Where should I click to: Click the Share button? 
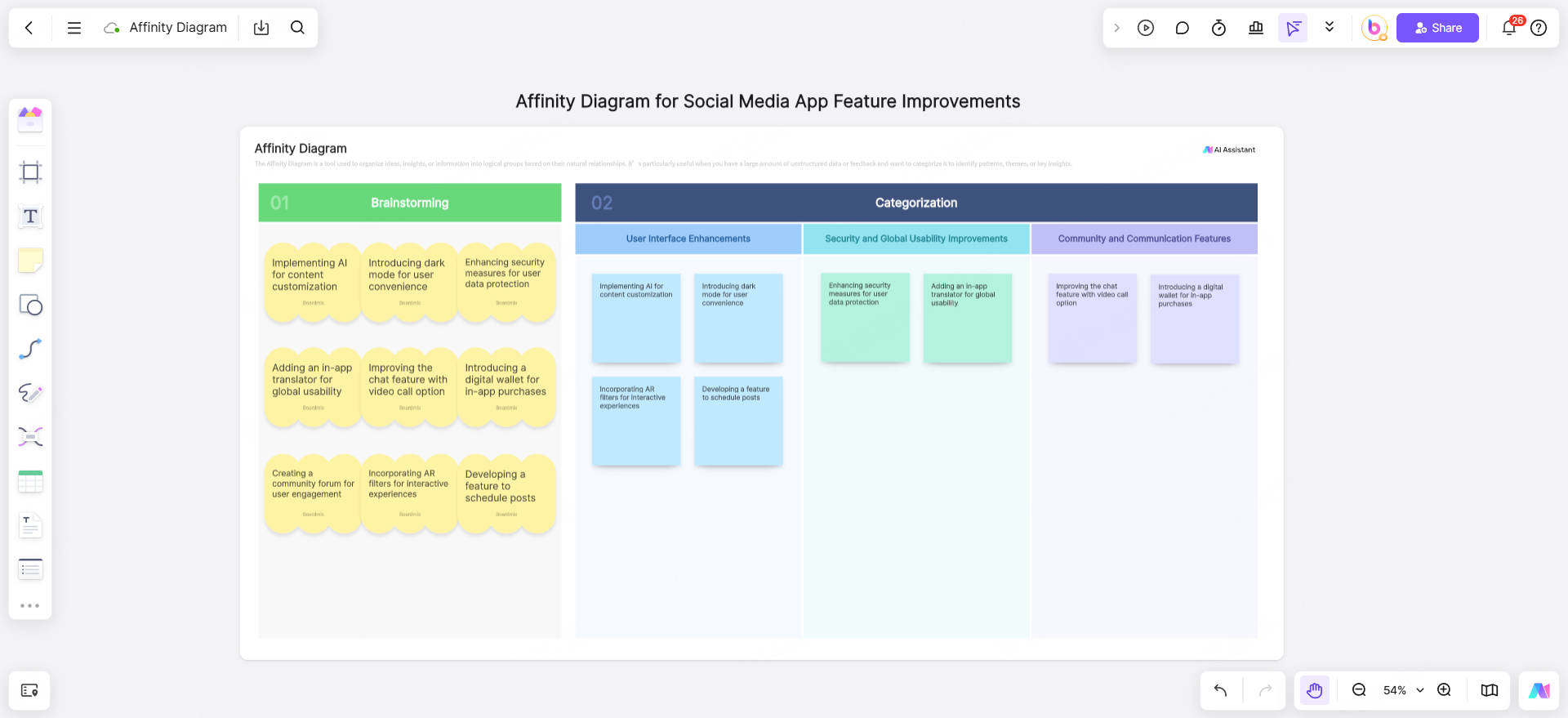[1437, 28]
